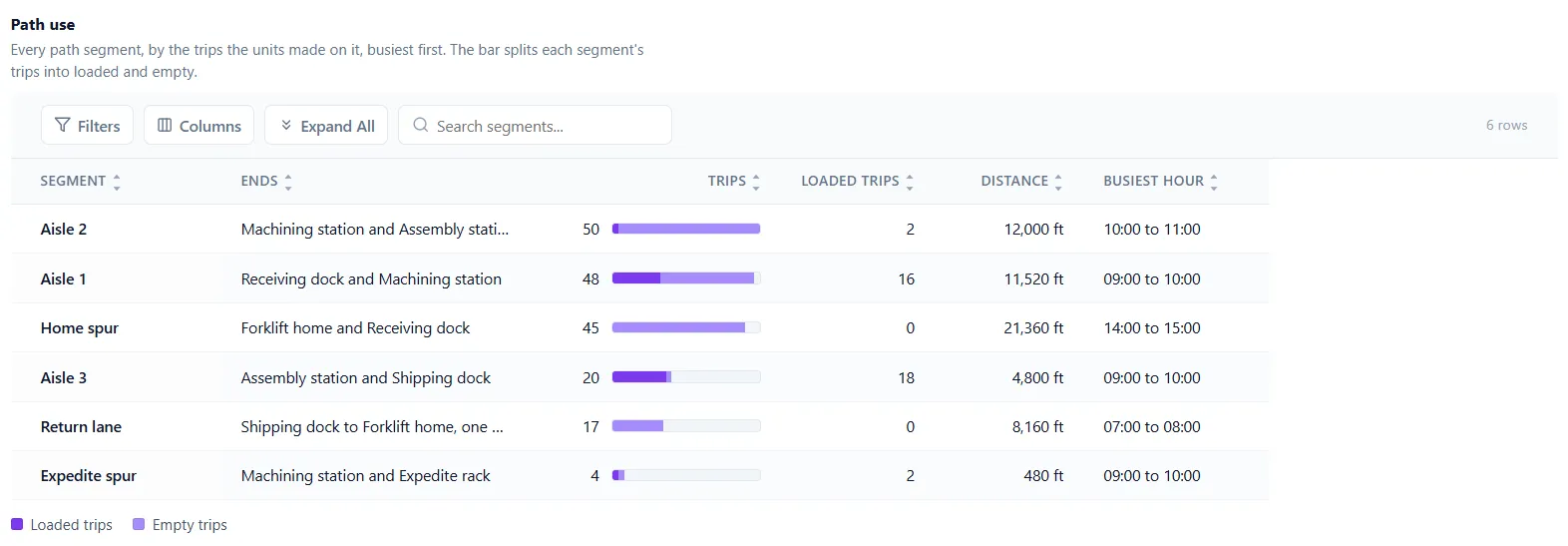Click 'Assembly station and Shipping dock' cell

click(366, 377)
